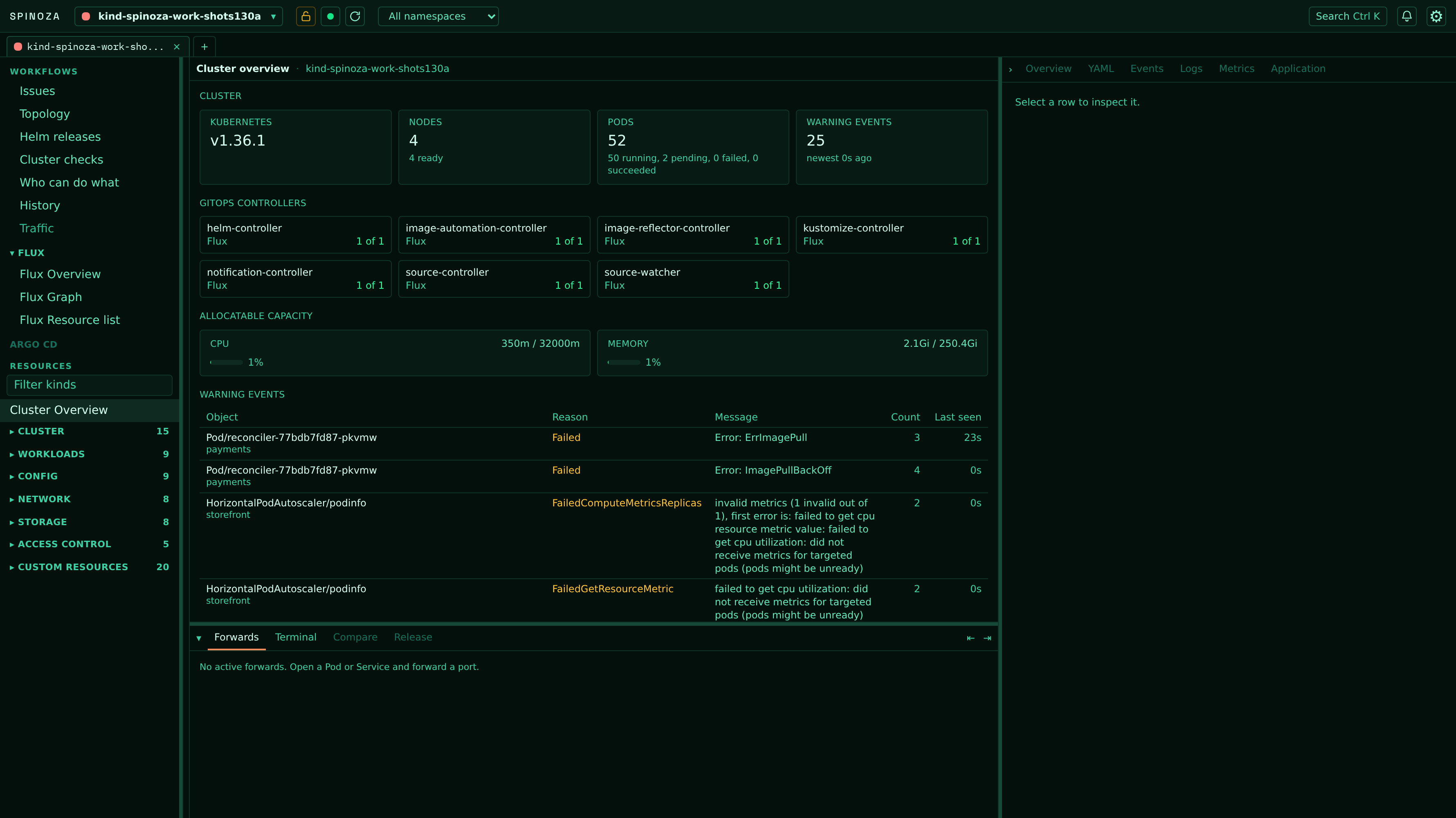Image resolution: width=1456 pixels, height=818 pixels.
Task: Expand the ACCESS CONTROL resource group
Action: pos(89,544)
